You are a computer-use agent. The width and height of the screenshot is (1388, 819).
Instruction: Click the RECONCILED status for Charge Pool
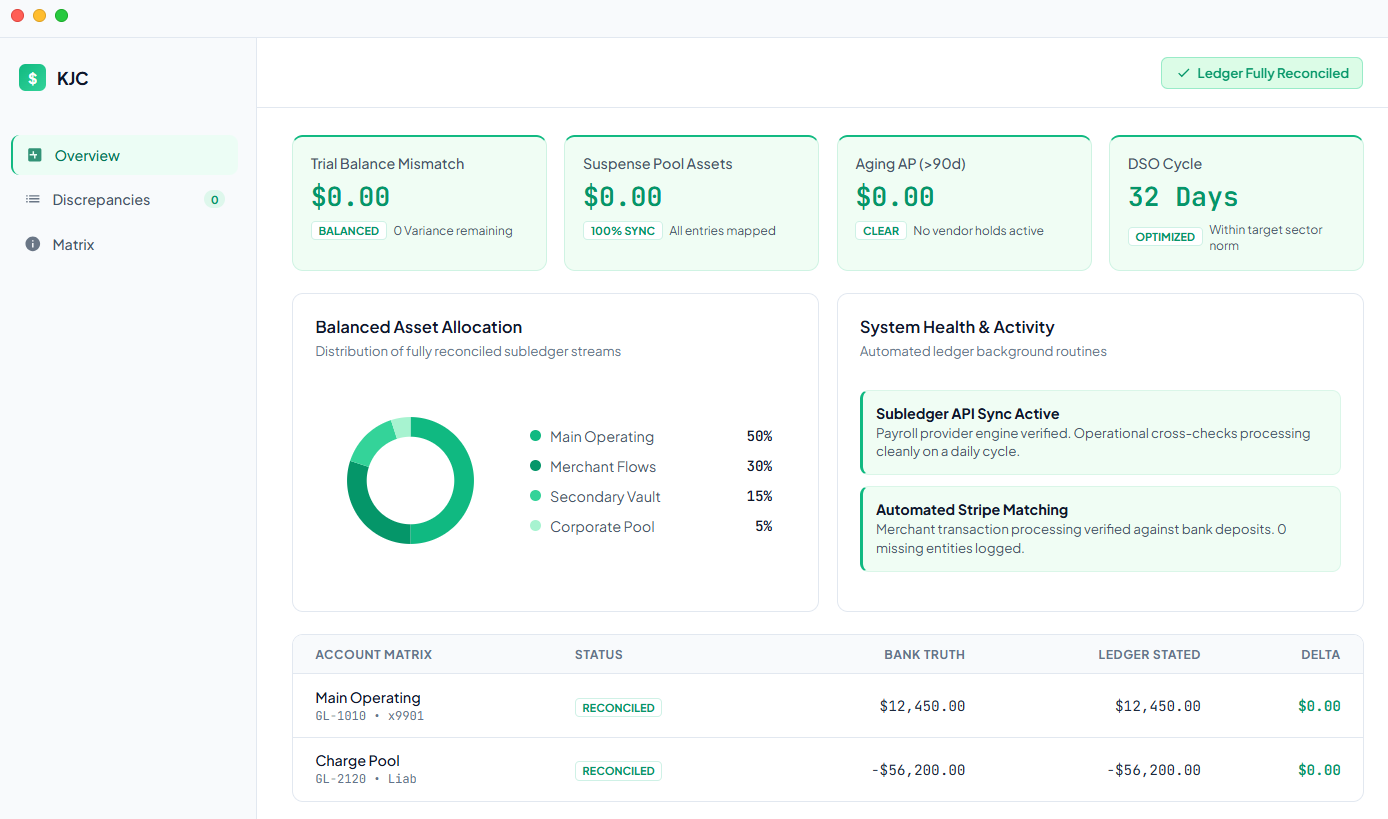618,771
